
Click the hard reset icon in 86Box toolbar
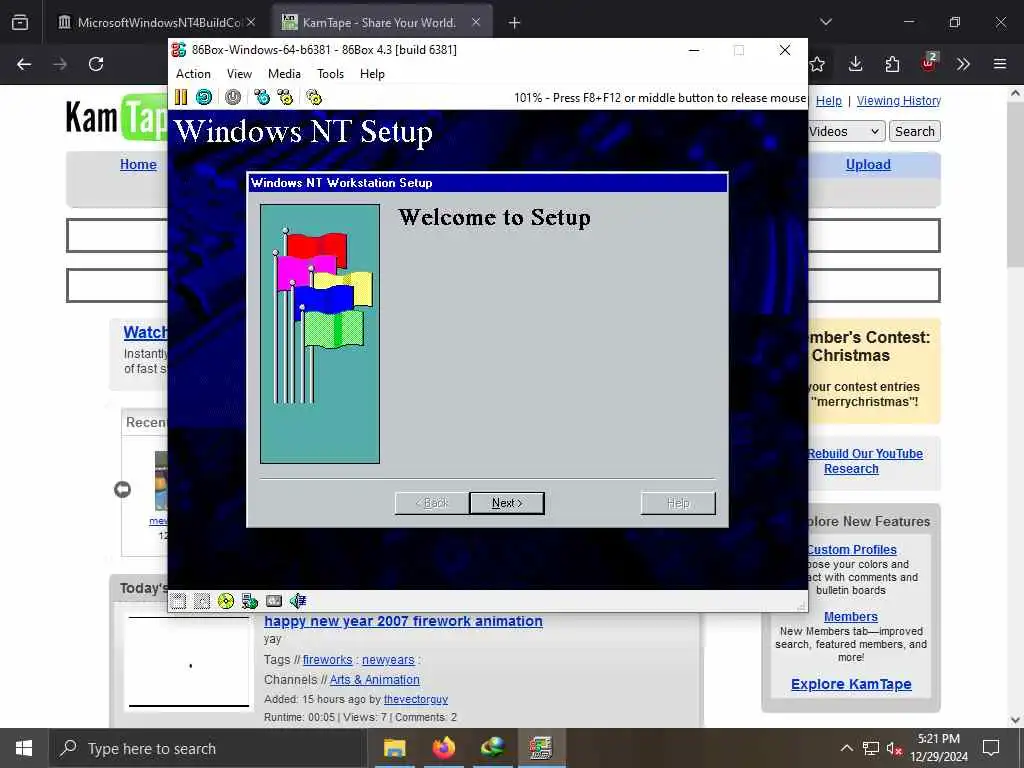point(204,97)
